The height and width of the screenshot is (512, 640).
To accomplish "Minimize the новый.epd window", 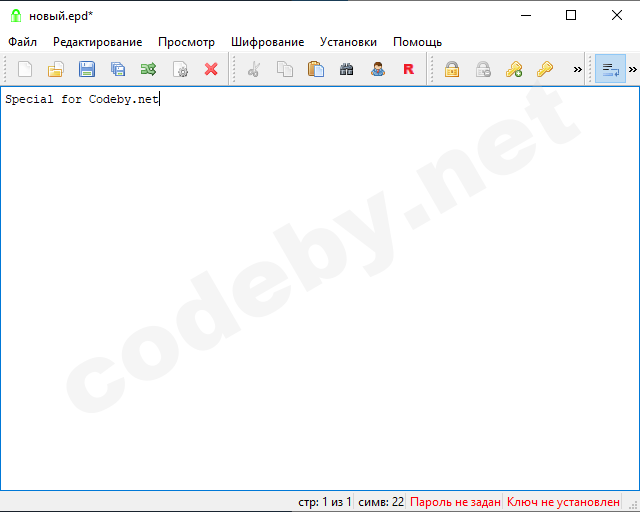I will pos(526,16).
